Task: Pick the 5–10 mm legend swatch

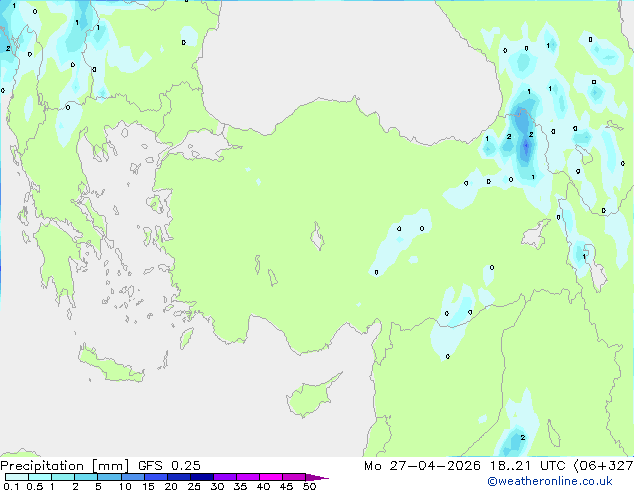Action: pos(109,477)
